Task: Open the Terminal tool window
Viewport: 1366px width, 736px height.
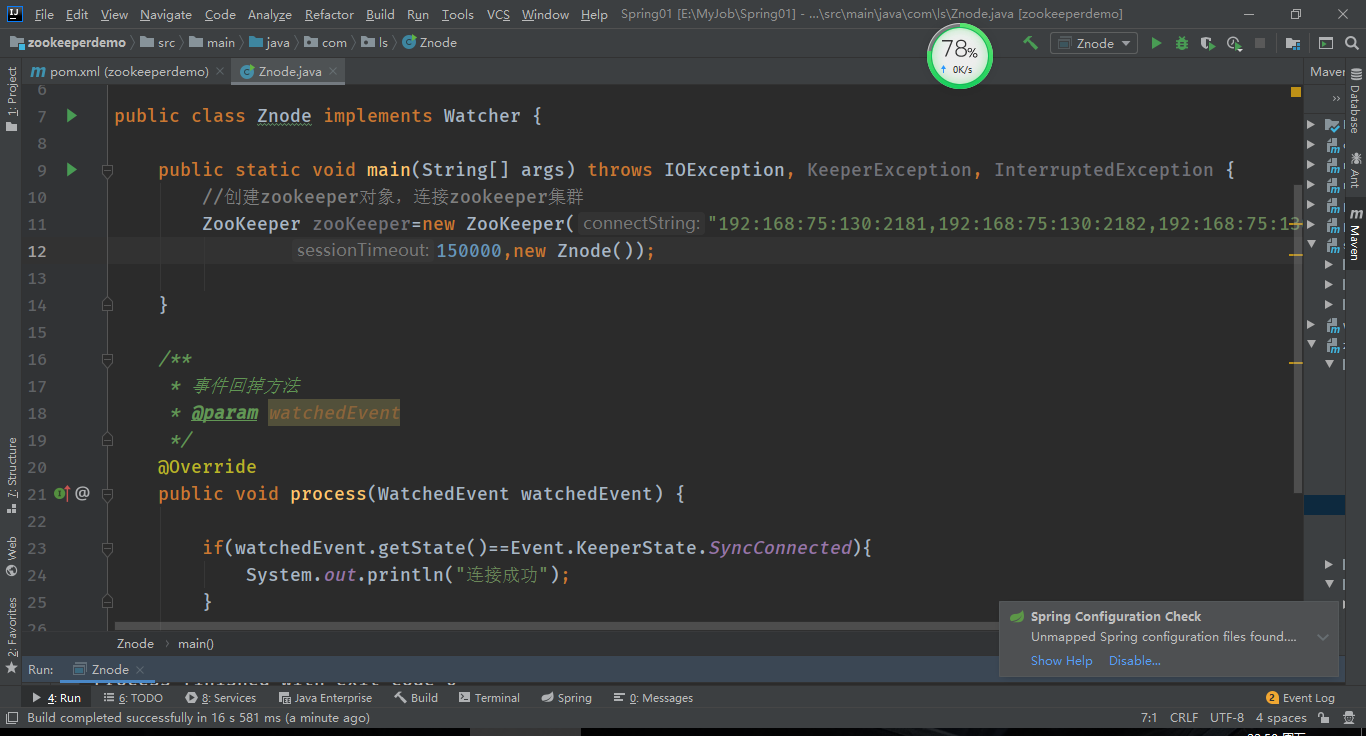Action: pos(489,698)
